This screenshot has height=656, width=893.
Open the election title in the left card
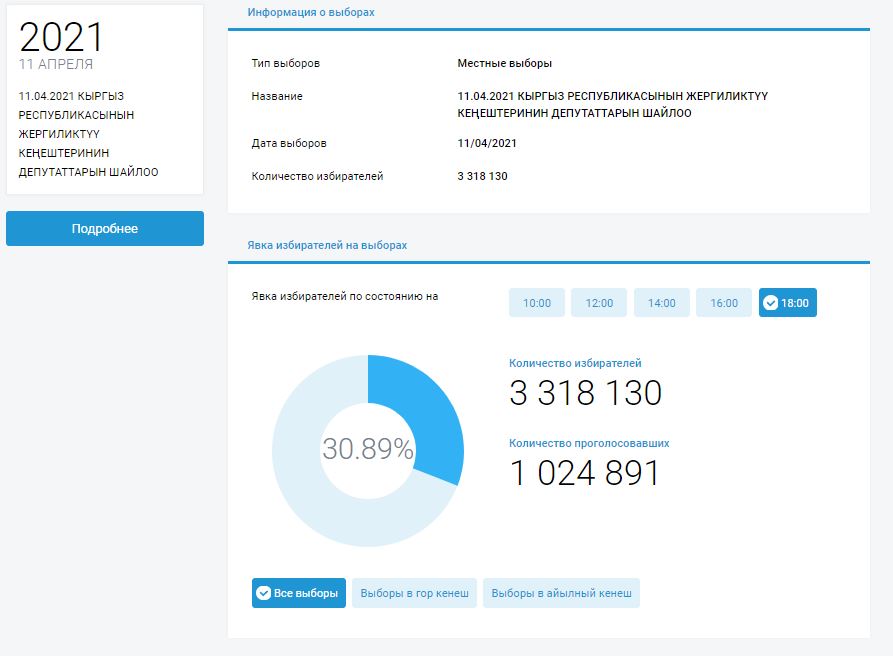88,134
